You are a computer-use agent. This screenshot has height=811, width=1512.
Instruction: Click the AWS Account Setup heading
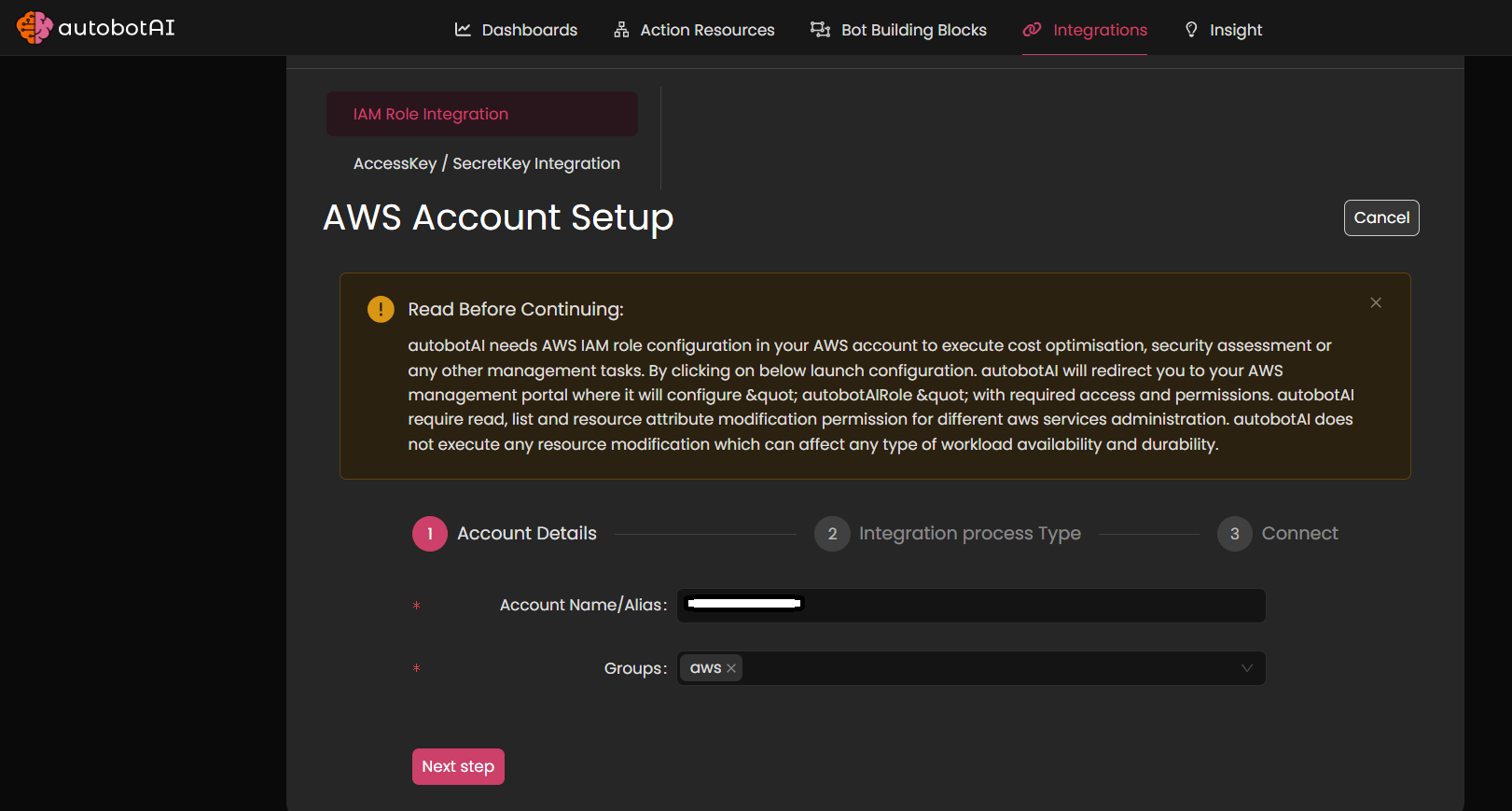point(498,217)
